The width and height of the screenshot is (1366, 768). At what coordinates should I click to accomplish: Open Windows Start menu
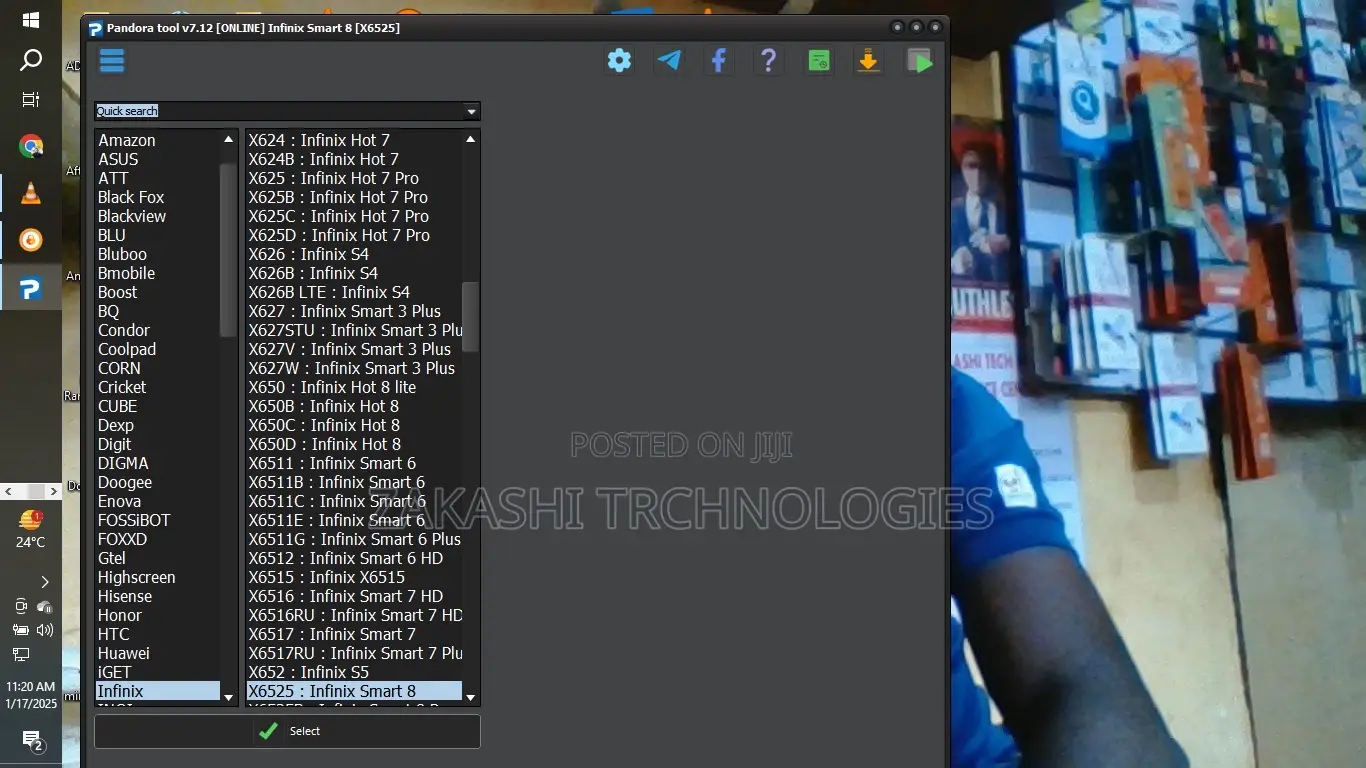(x=31, y=20)
